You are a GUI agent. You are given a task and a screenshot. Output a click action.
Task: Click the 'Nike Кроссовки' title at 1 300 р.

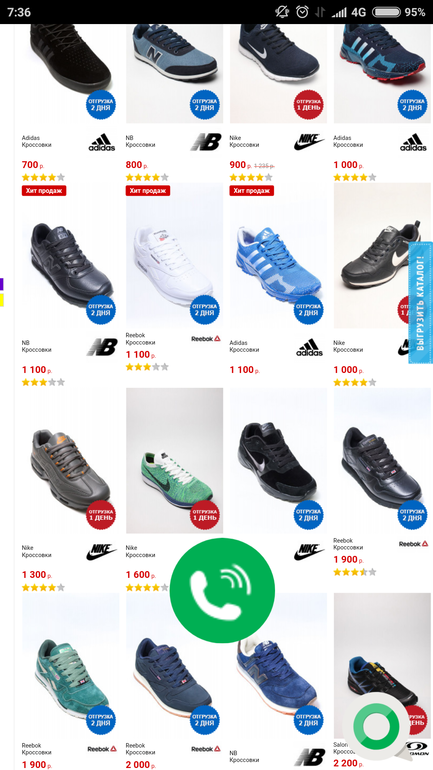click(x=36, y=551)
